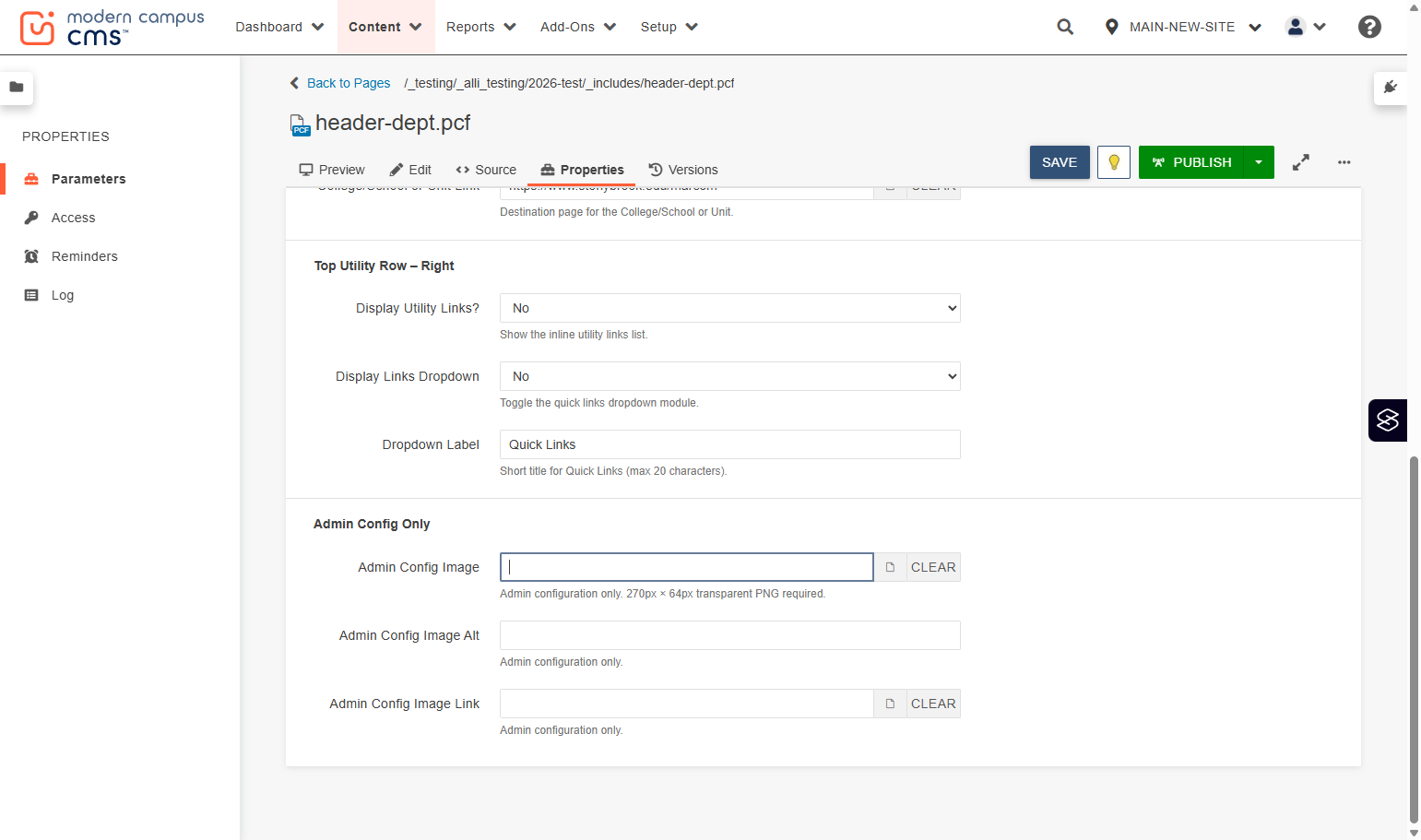
Task: Click the Dropdown Label Quick Links field
Action: (x=729, y=444)
